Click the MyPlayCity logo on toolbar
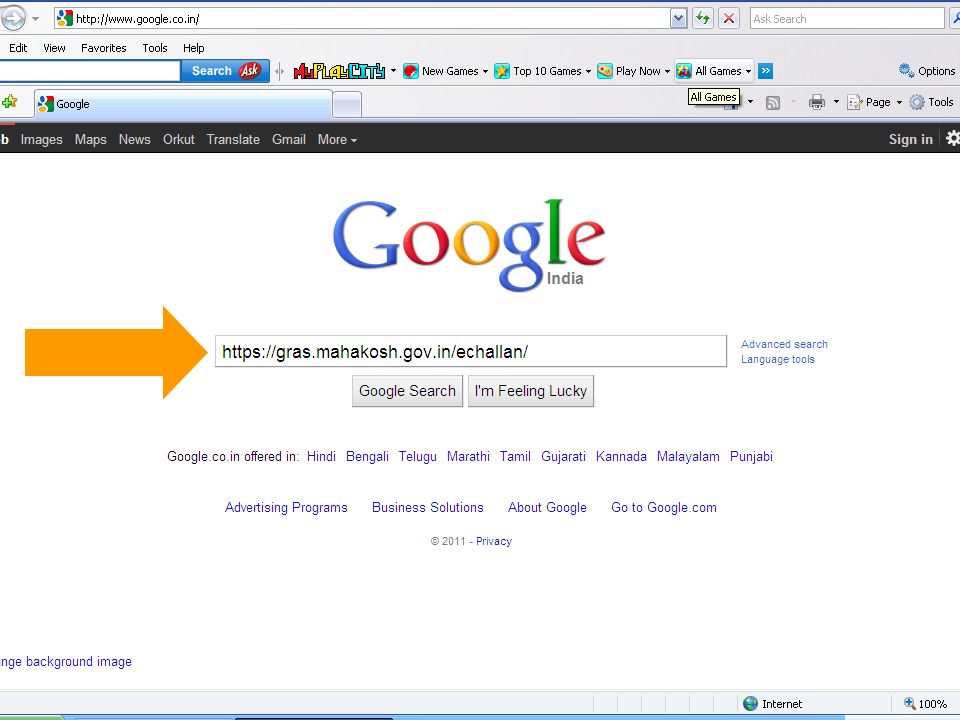Viewport: 960px width, 720px height. click(x=339, y=71)
